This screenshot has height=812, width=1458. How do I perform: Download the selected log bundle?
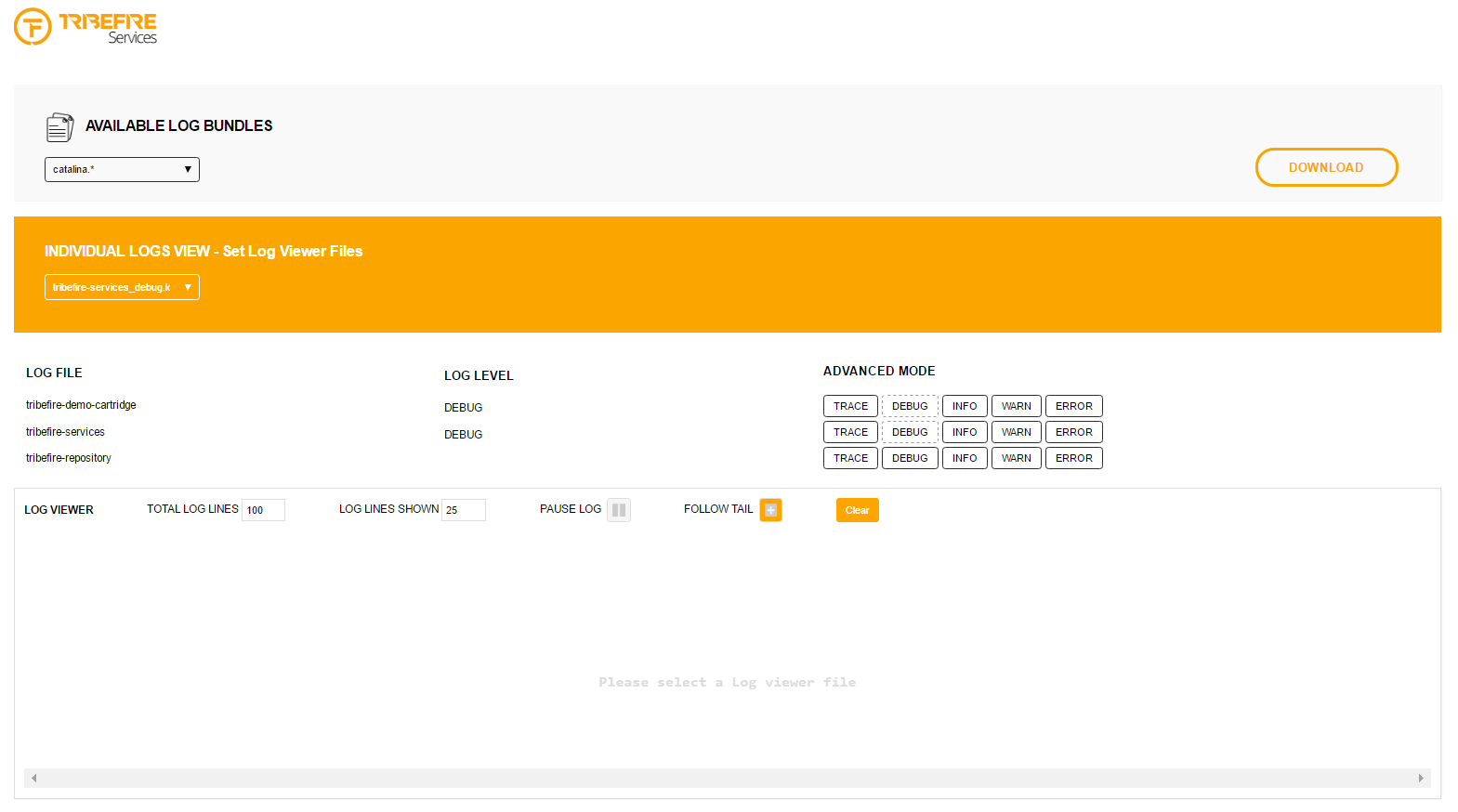click(1325, 167)
